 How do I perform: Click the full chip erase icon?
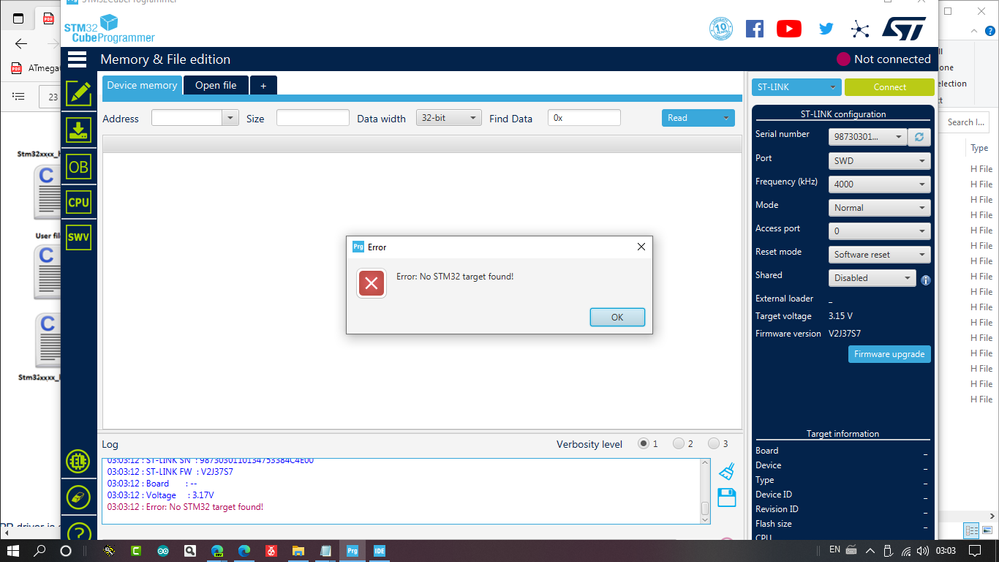[78, 498]
